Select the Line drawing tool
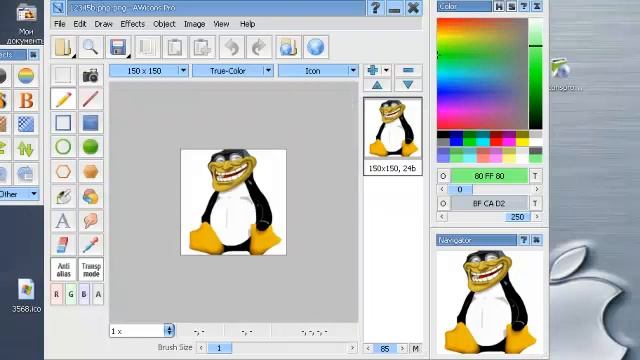 pos(91,99)
